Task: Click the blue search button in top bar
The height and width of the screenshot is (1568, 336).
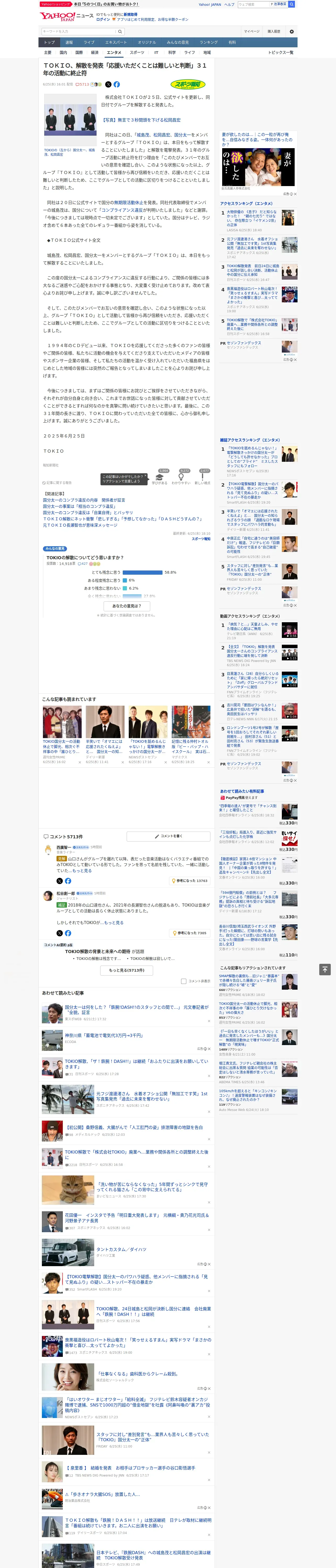Action: tap(292, 4)
